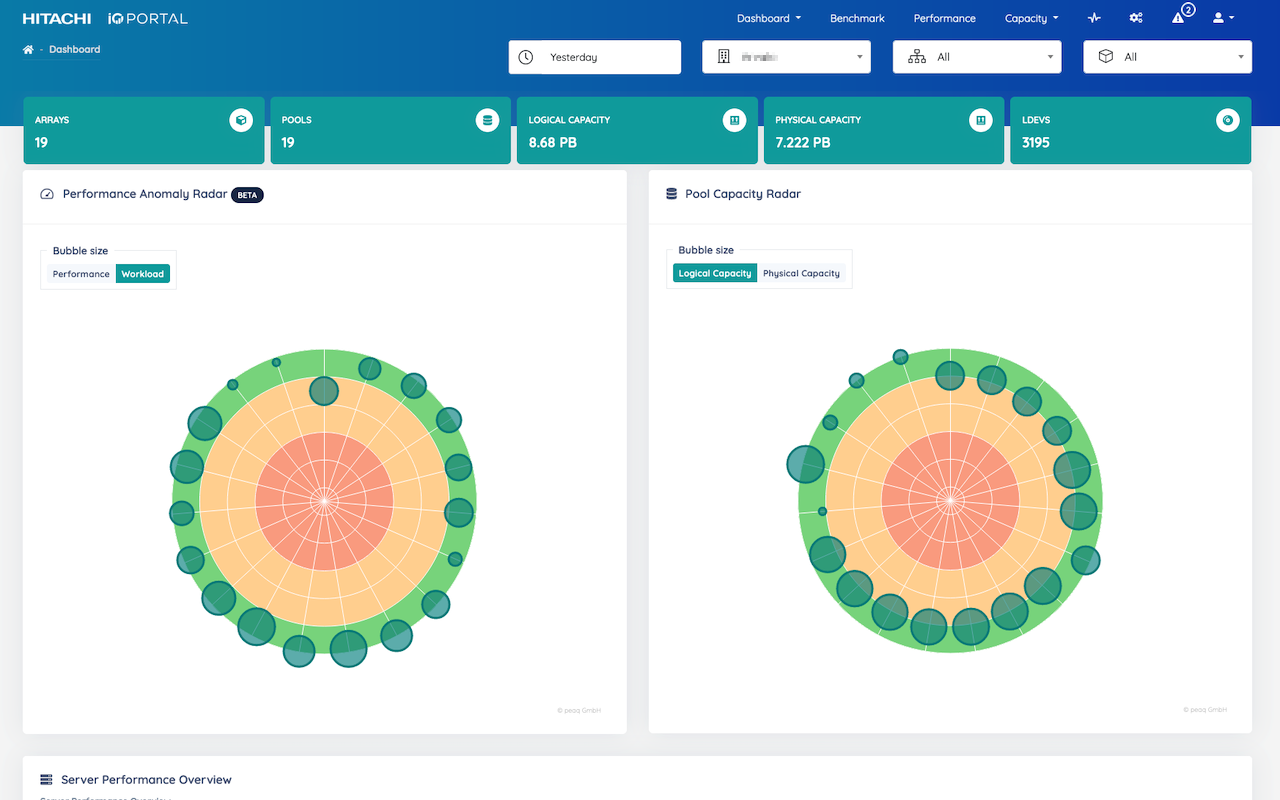Expand the Capacity dropdown menu

point(1031,18)
